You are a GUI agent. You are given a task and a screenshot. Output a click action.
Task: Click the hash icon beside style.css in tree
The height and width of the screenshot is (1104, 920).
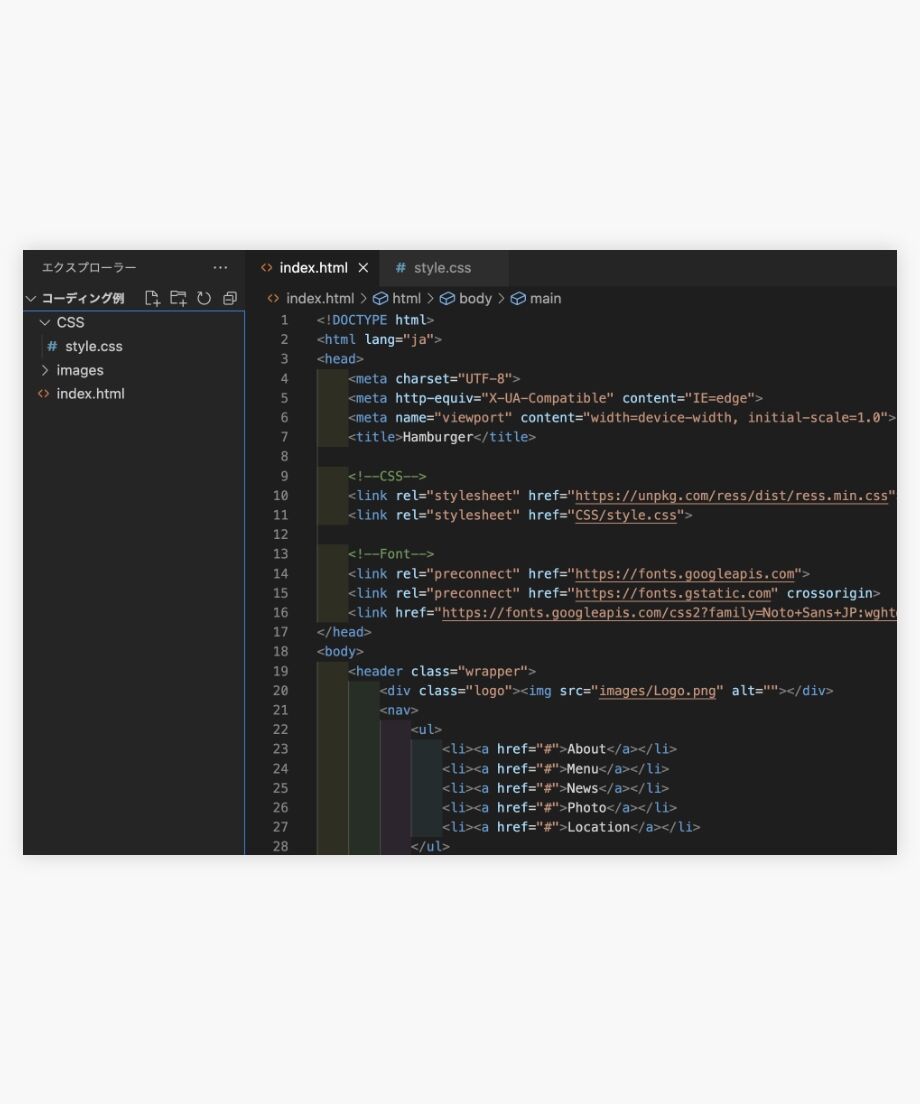pyautogui.click(x=52, y=346)
